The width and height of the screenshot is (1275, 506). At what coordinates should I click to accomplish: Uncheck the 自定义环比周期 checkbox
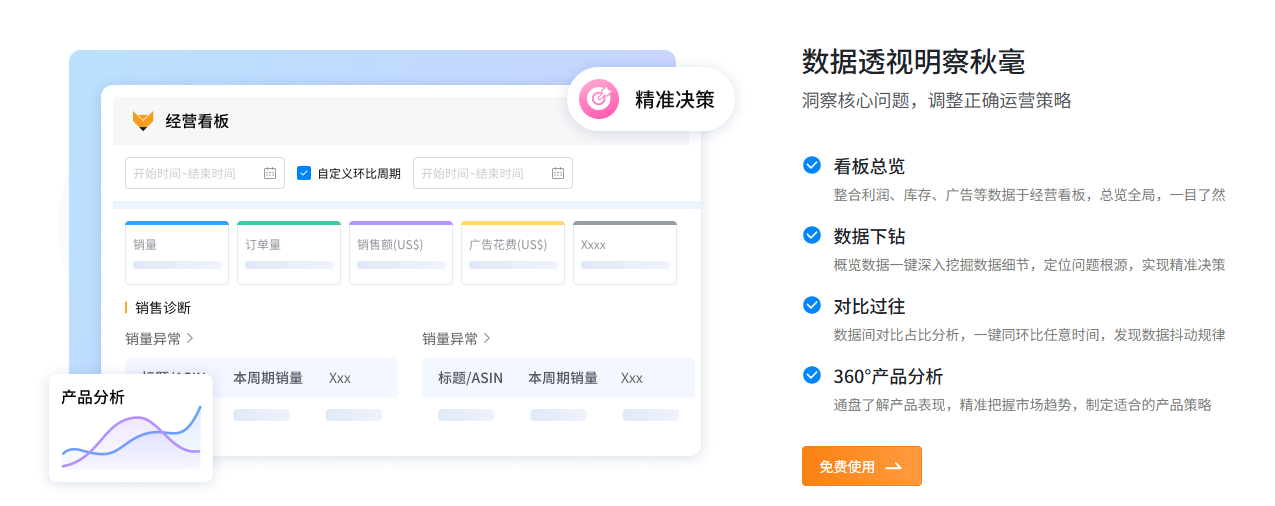point(304,173)
